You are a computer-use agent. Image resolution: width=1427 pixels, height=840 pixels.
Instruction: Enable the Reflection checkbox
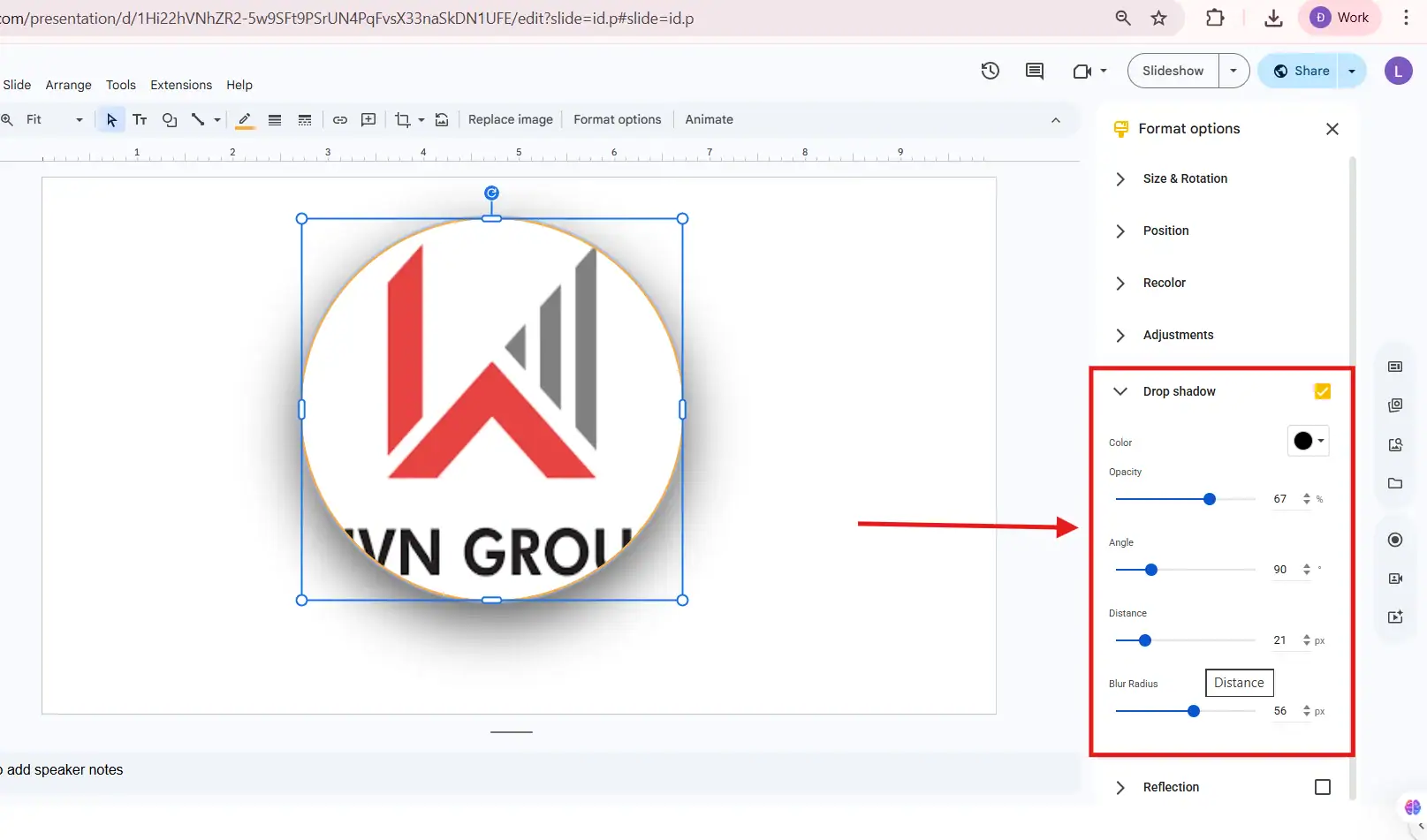tap(1322, 787)
